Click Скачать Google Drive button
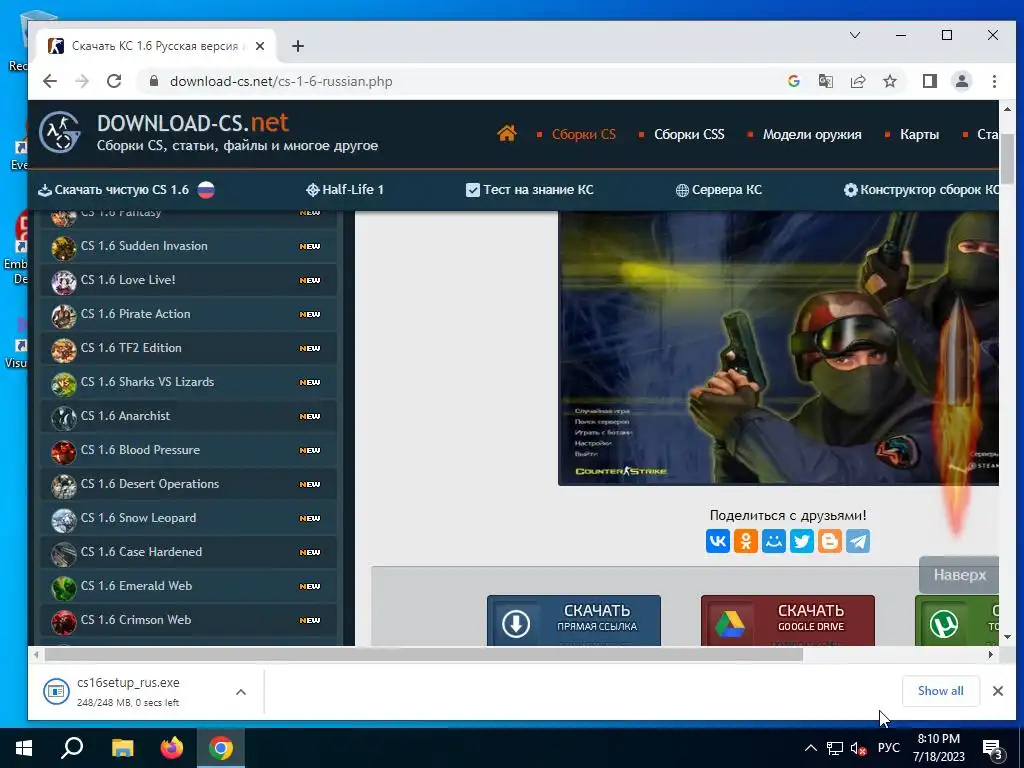The width and height of the screenshot is (1024, 768). [788, 620]
